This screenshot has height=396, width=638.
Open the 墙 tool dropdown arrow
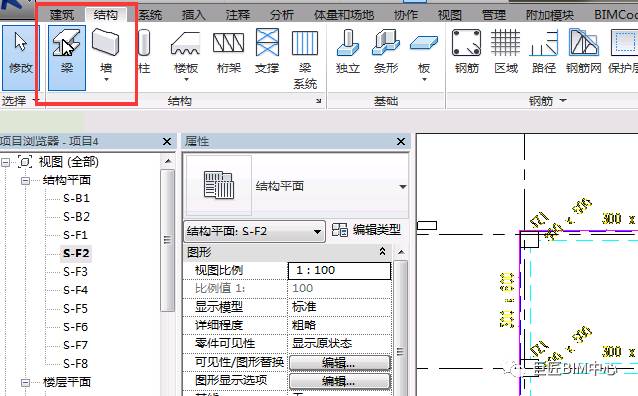pyautogui.click(x=106, y=80)
